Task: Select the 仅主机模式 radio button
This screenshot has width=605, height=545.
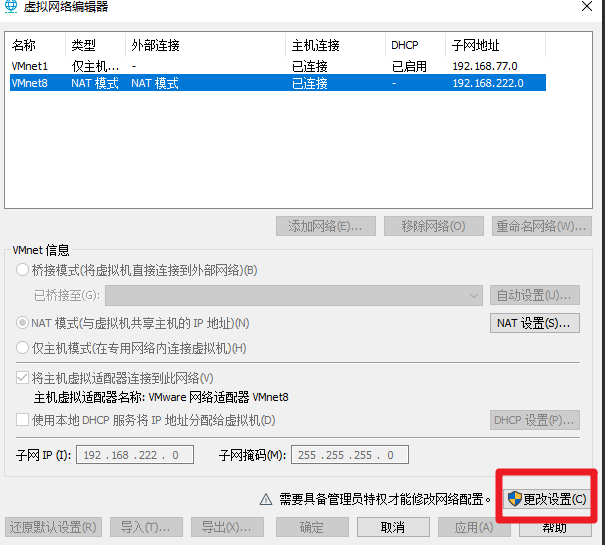Action: pyautogui.click(x=22, y=348)
